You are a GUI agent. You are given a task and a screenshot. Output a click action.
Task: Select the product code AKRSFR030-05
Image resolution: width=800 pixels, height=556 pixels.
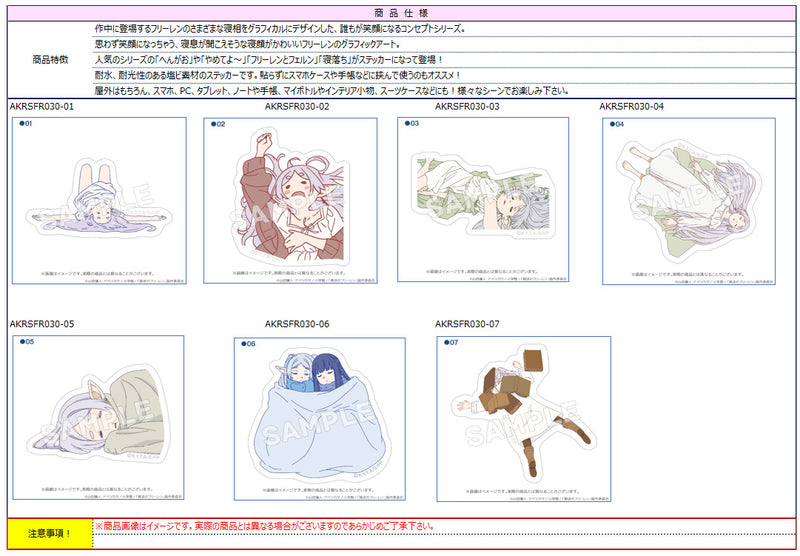(41, 324)
